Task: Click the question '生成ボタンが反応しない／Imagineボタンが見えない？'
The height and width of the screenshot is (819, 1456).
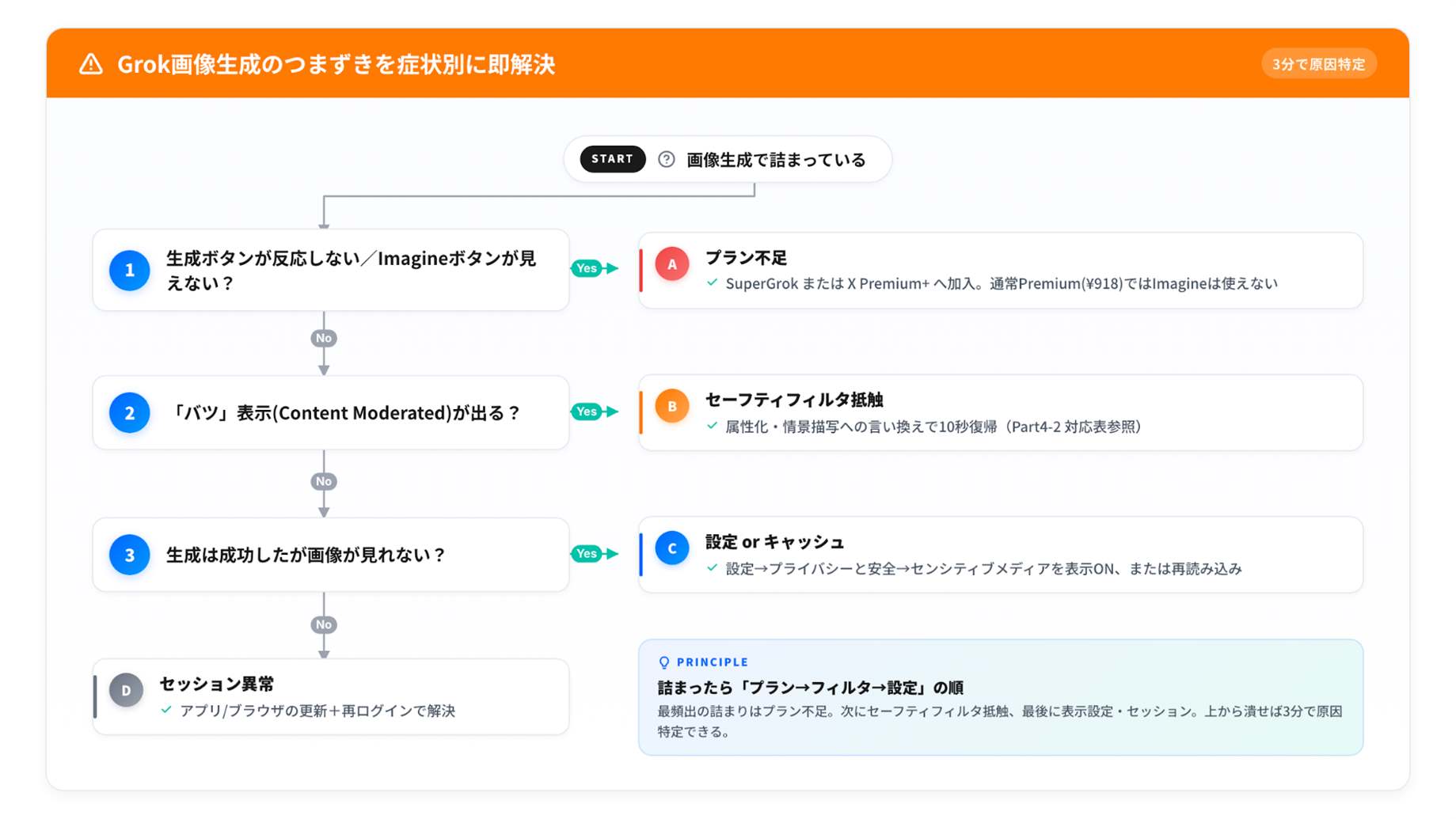Action: pyautogui.click(x=351, y=271)
